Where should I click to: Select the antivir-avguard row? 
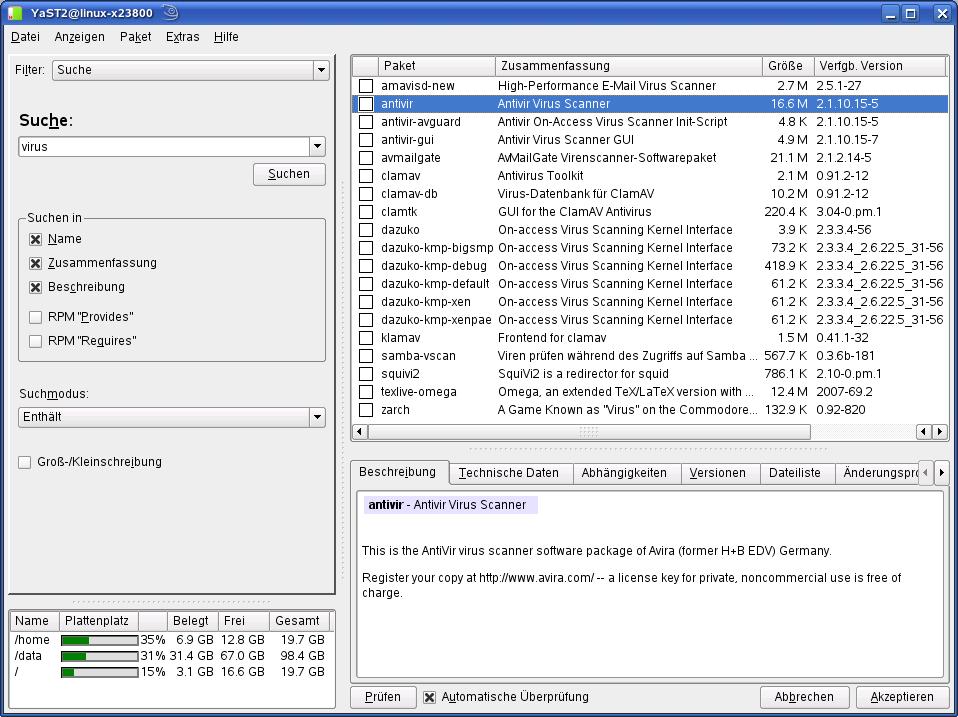650,122
